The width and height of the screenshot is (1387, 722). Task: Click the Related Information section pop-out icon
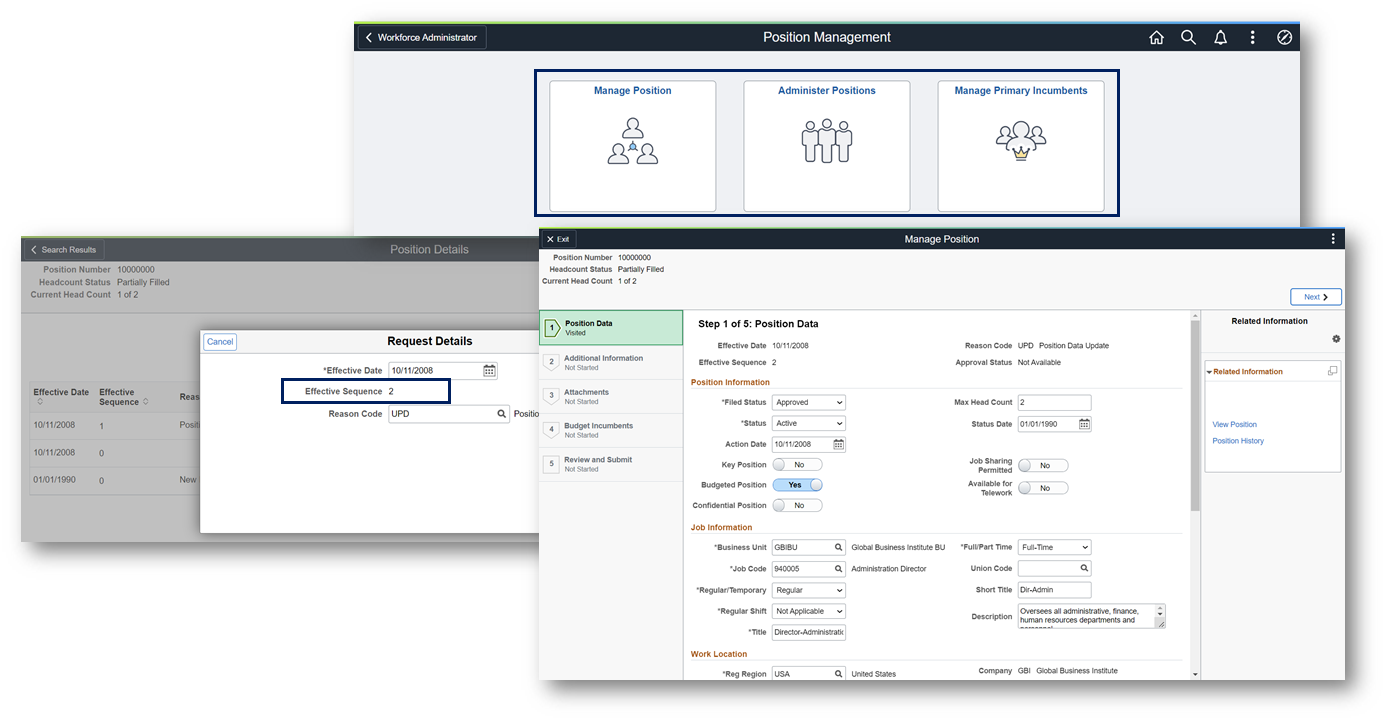coord(1332,371)
